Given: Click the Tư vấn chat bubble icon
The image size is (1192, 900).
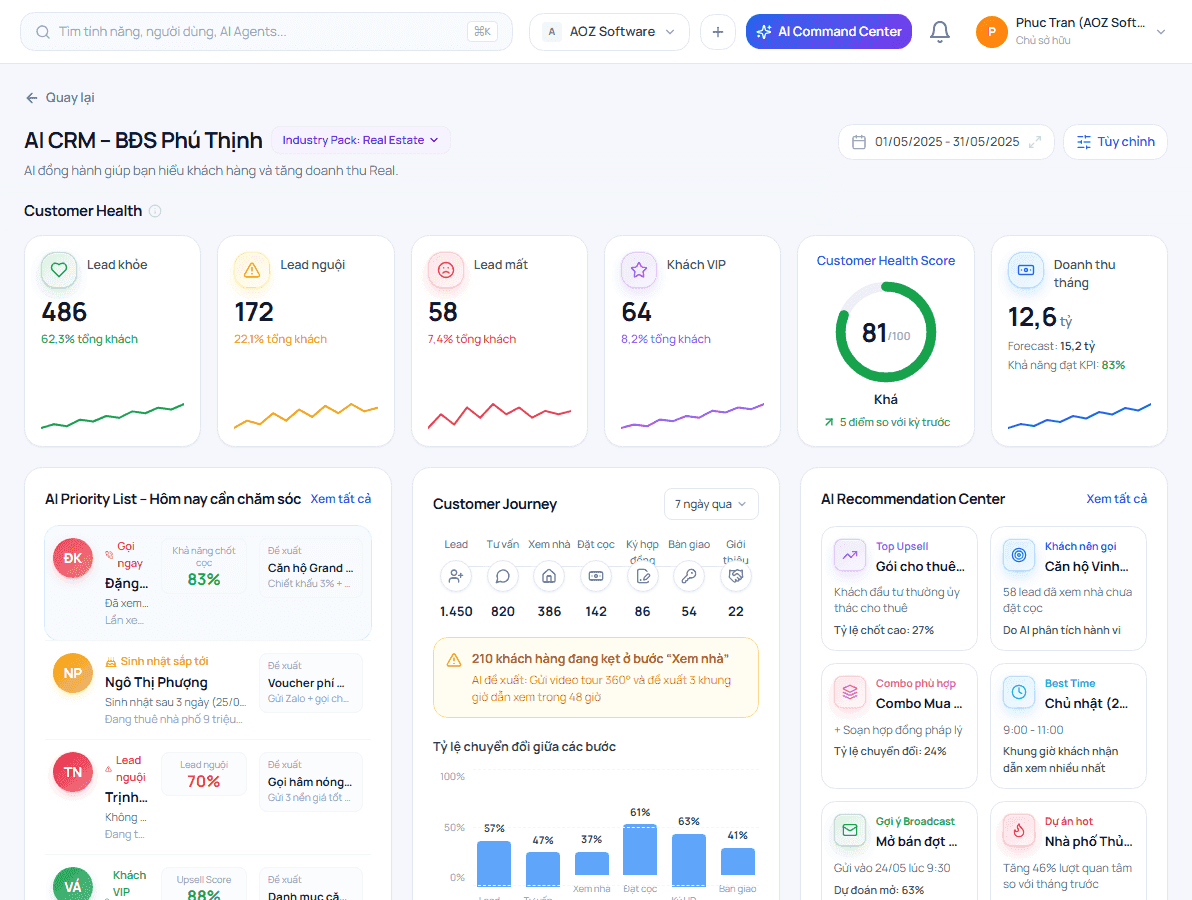Looking at the screenshot, I should pyautogui.click(x=502, y=576).
